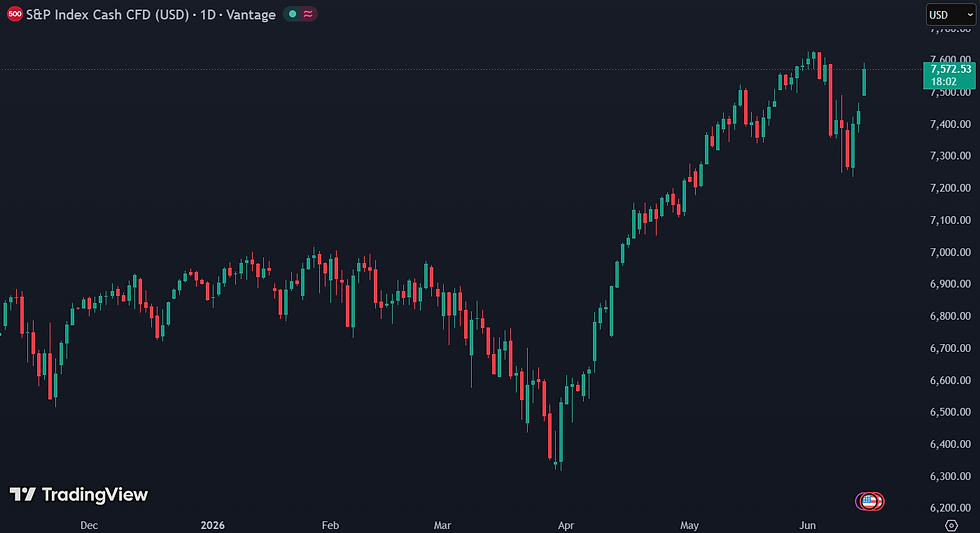Click the Jun label on time axis

pyautogui.click(x=807, y=525)
